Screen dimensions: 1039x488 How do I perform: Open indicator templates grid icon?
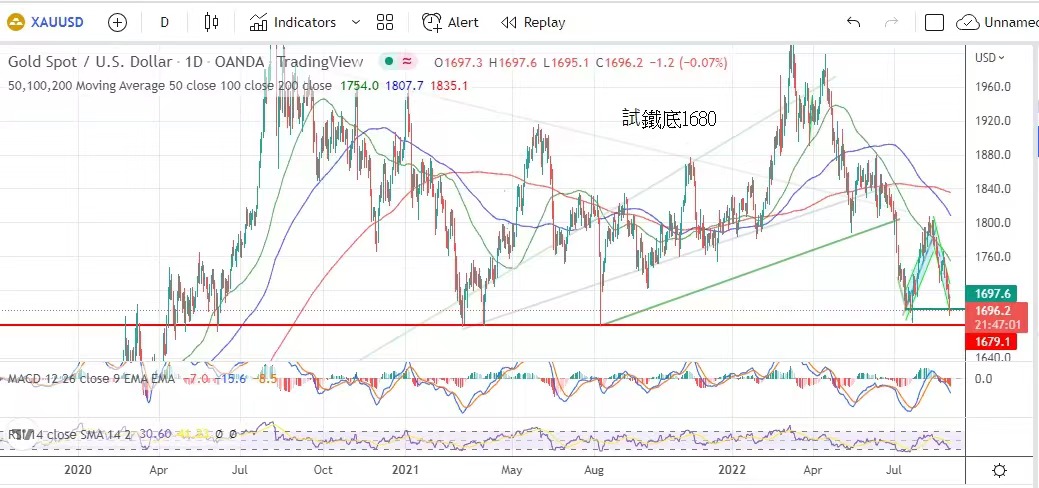385,22
